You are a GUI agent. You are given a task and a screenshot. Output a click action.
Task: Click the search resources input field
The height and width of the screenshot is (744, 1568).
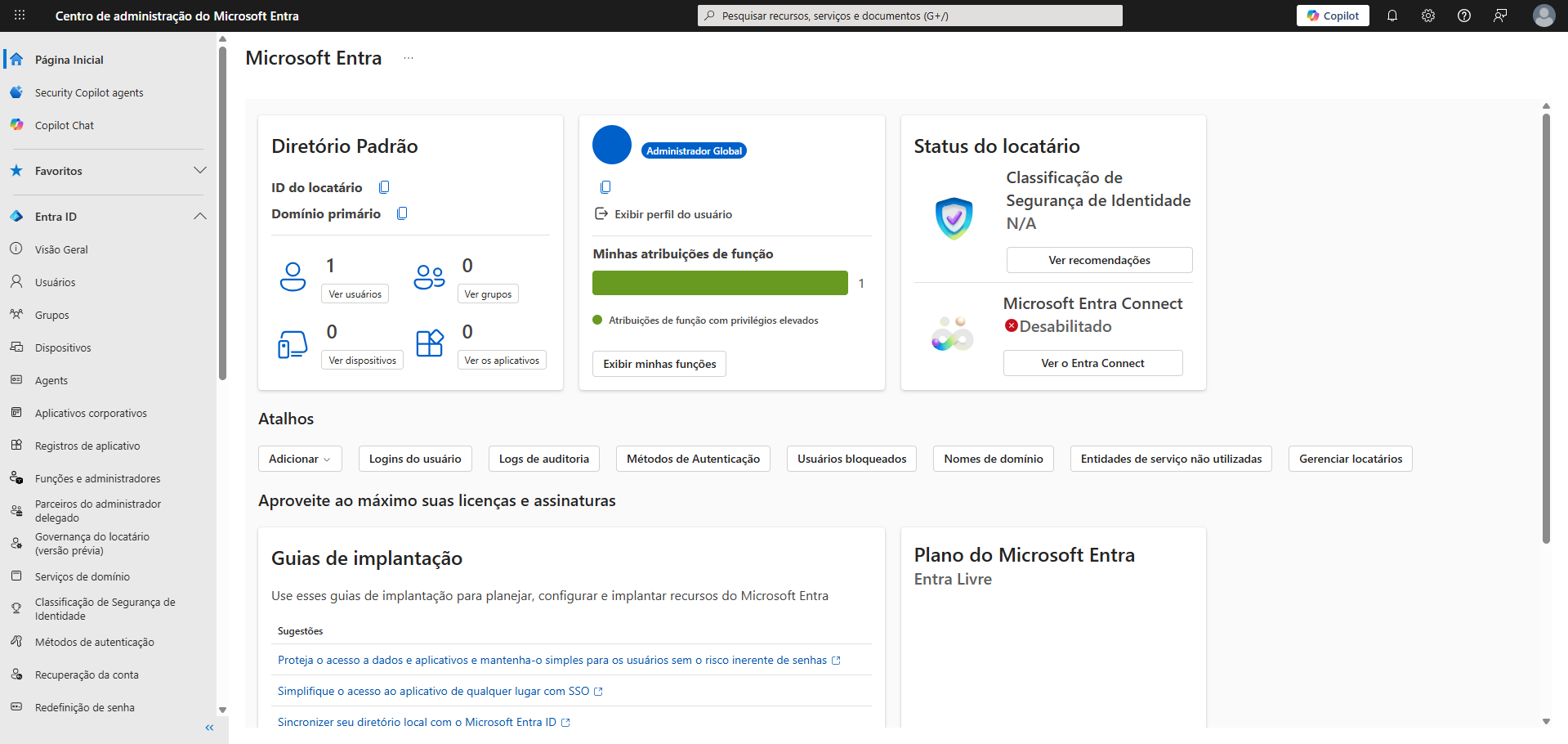(x=909, y=16)
